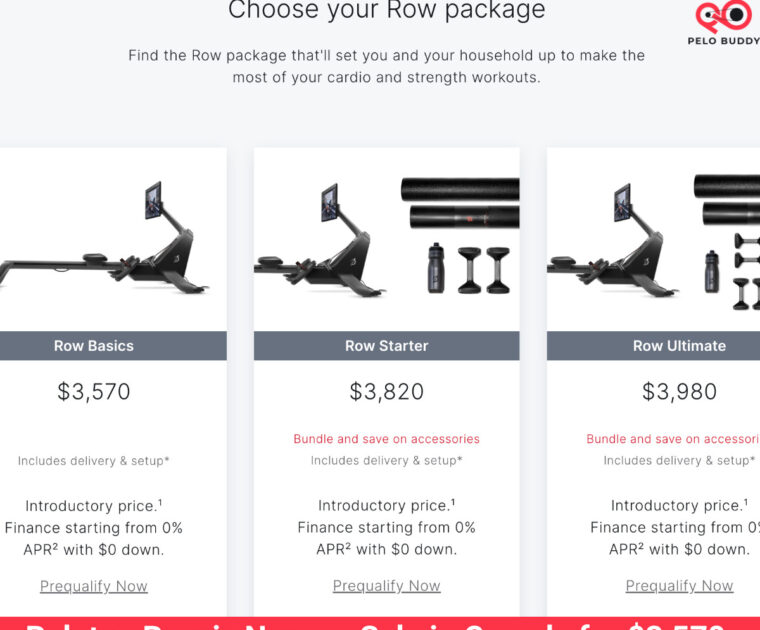The height and width of the screenshot is (630, 760).
Task: Click the water bottle in Row Starter
Action: (x=435, y=267)
